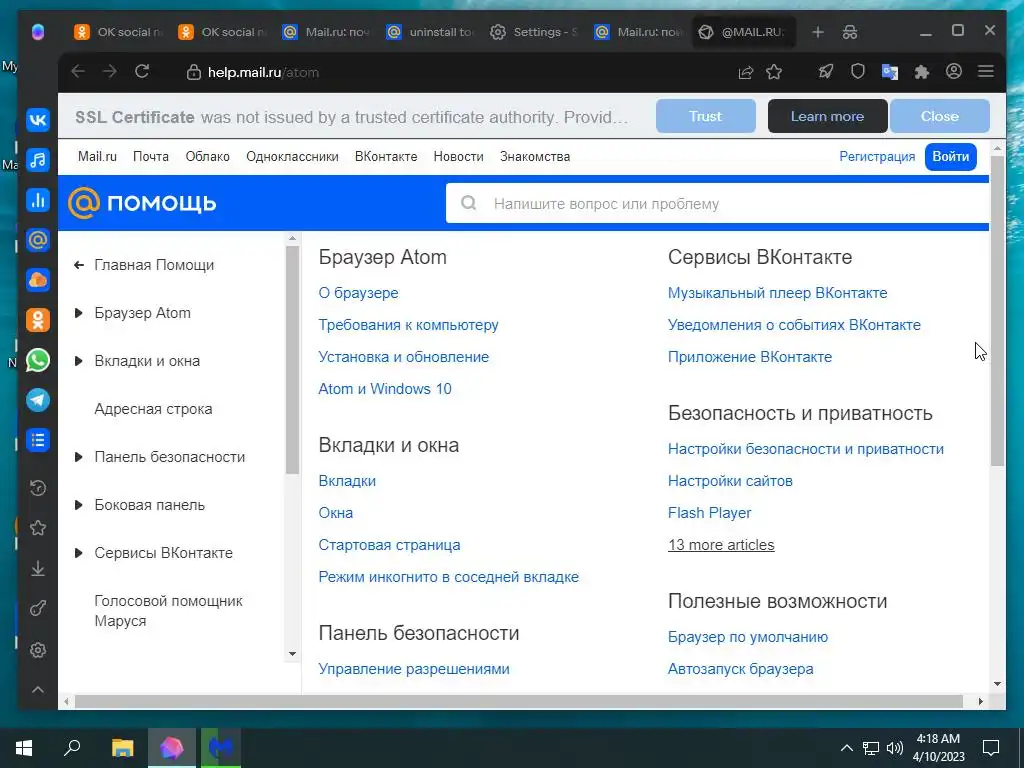Bookmark this page with star icon
The image size is (1024, 768).
pos(774,72)
